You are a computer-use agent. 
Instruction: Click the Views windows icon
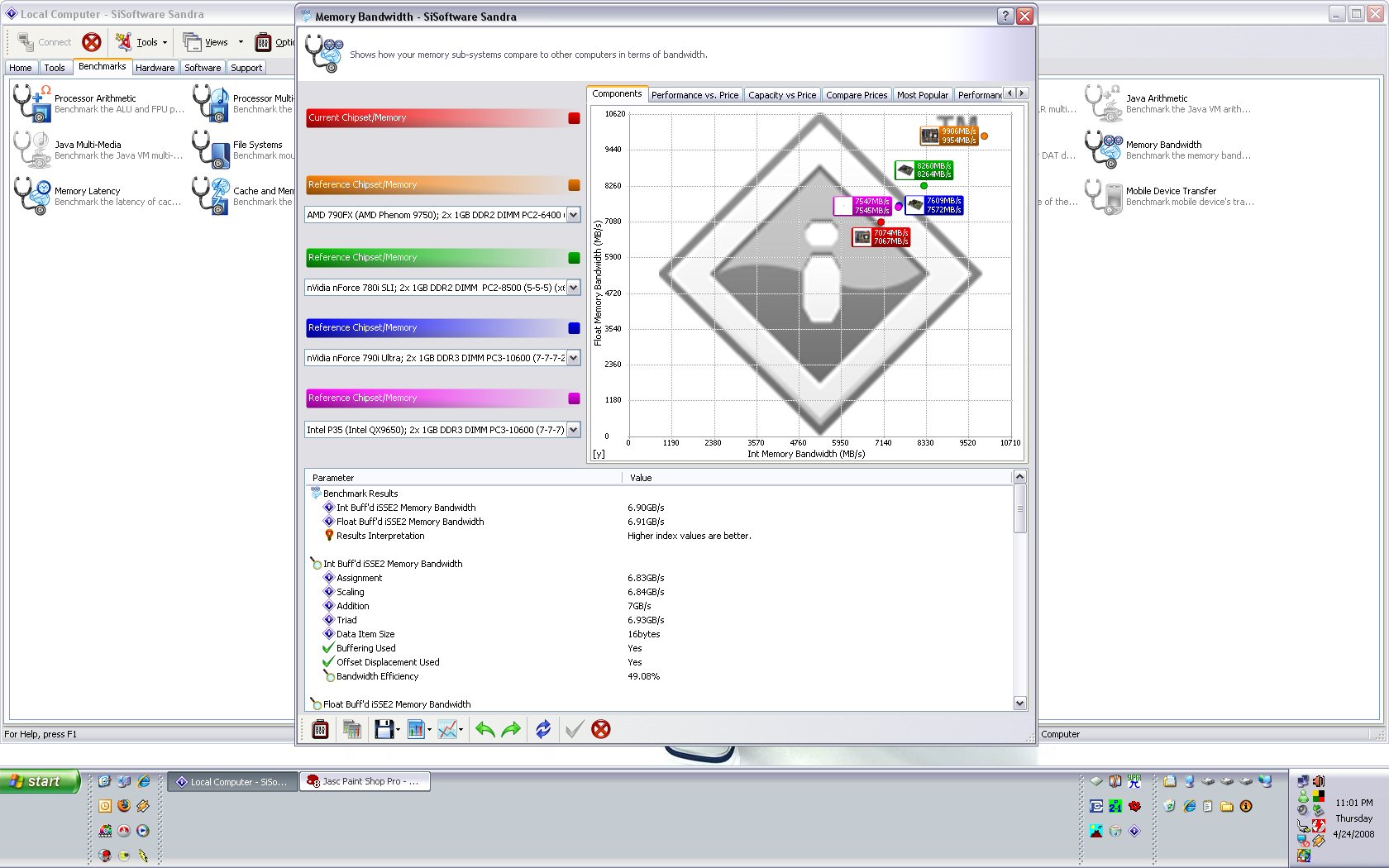coord(192,42)
